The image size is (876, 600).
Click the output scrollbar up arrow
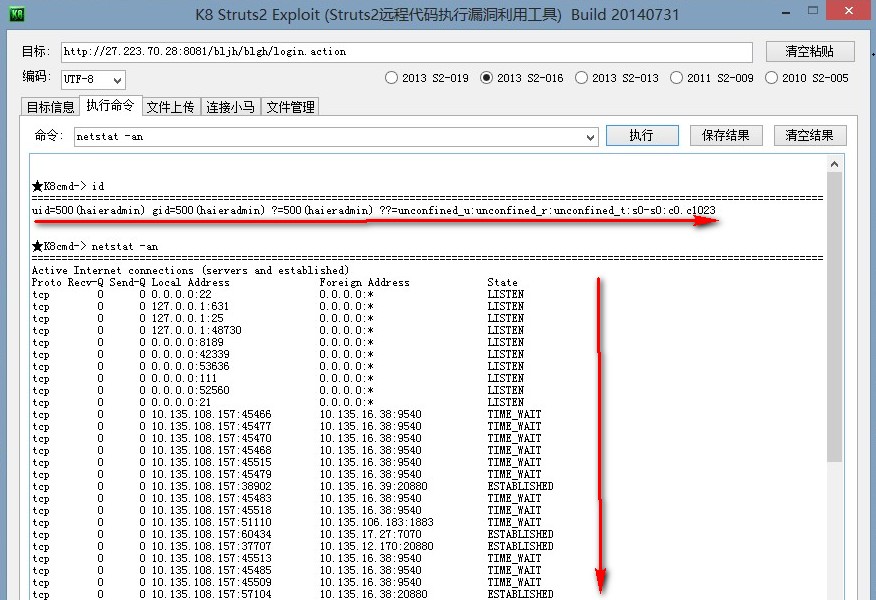pos(834,164)
